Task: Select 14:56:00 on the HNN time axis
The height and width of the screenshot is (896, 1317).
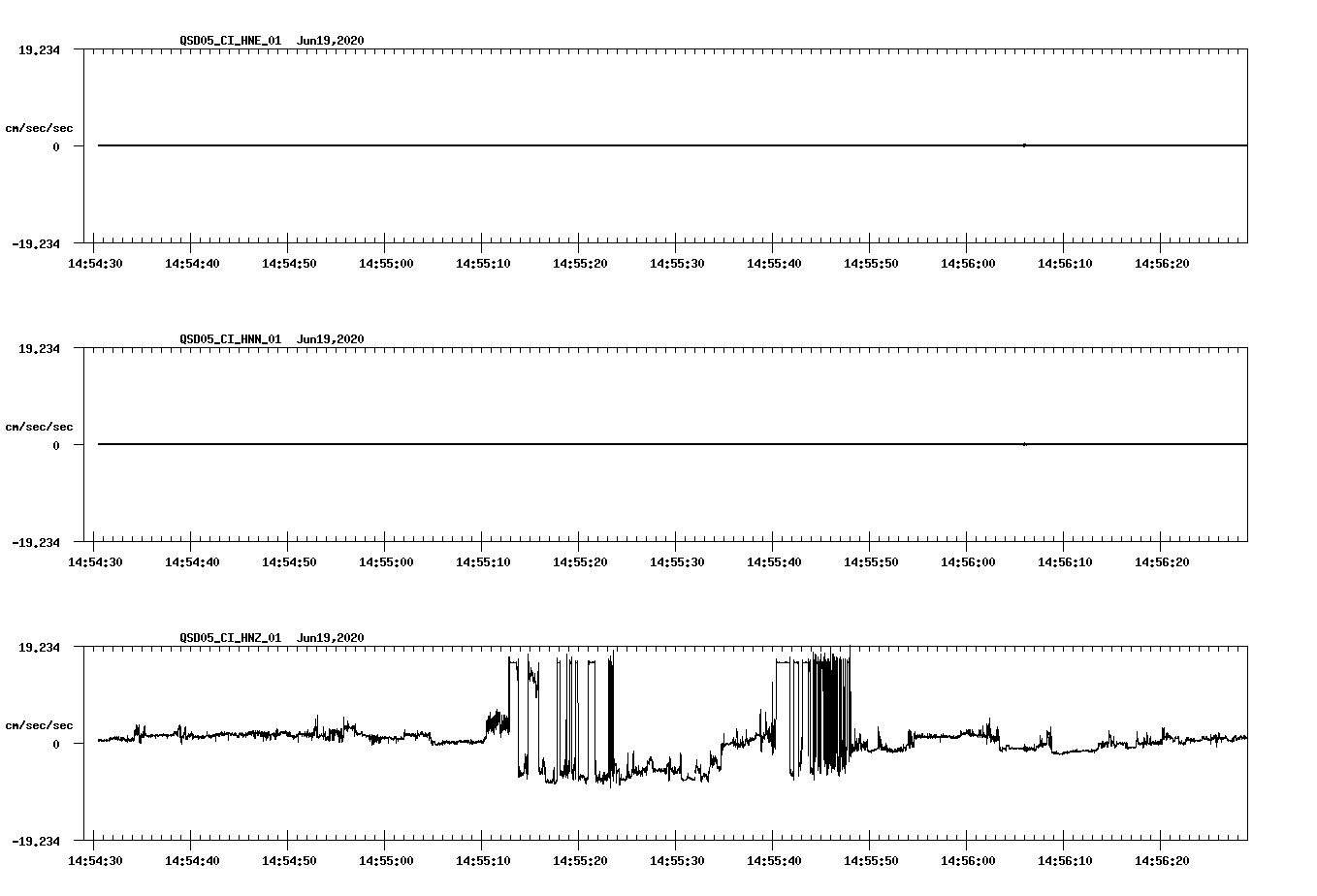Action: click(968, 562)
